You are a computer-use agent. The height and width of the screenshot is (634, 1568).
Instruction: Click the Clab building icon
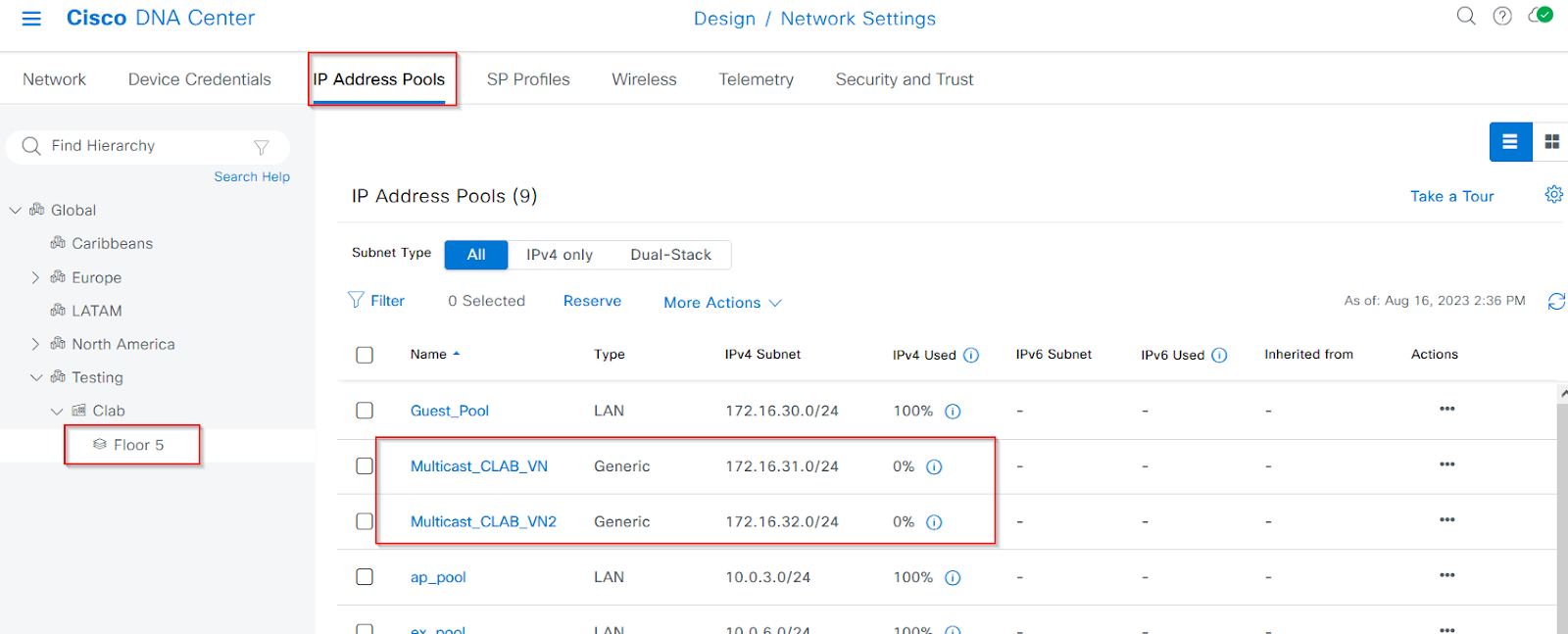78,411
